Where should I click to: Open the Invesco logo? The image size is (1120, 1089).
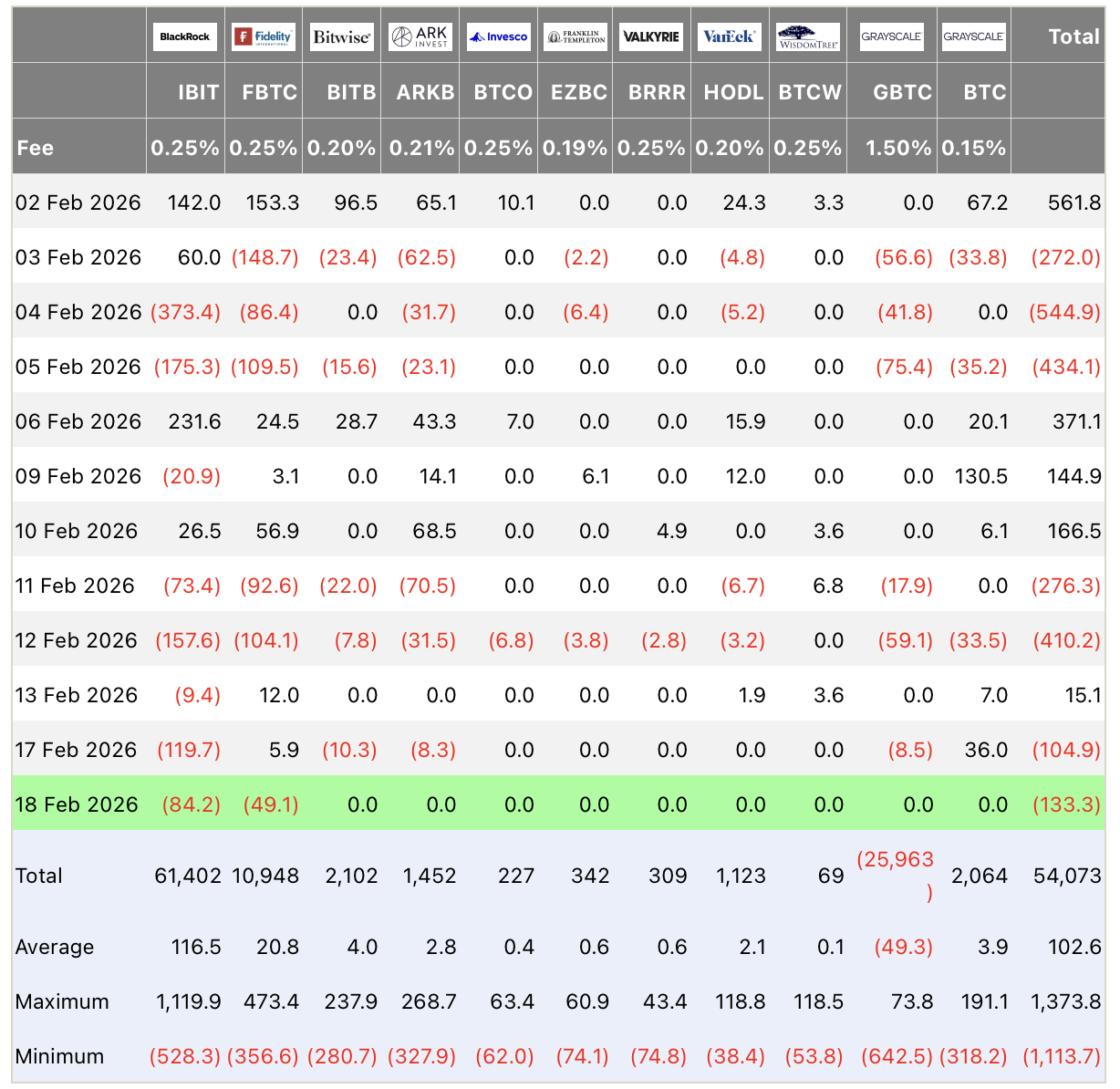click(x=498, y=36)
